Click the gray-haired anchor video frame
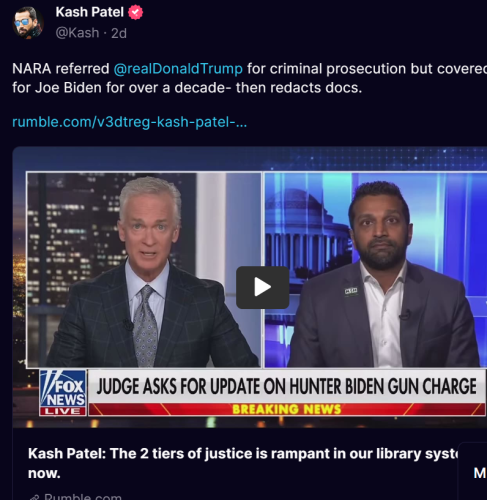This screenshot has height=500, width=487. (144, 270)
